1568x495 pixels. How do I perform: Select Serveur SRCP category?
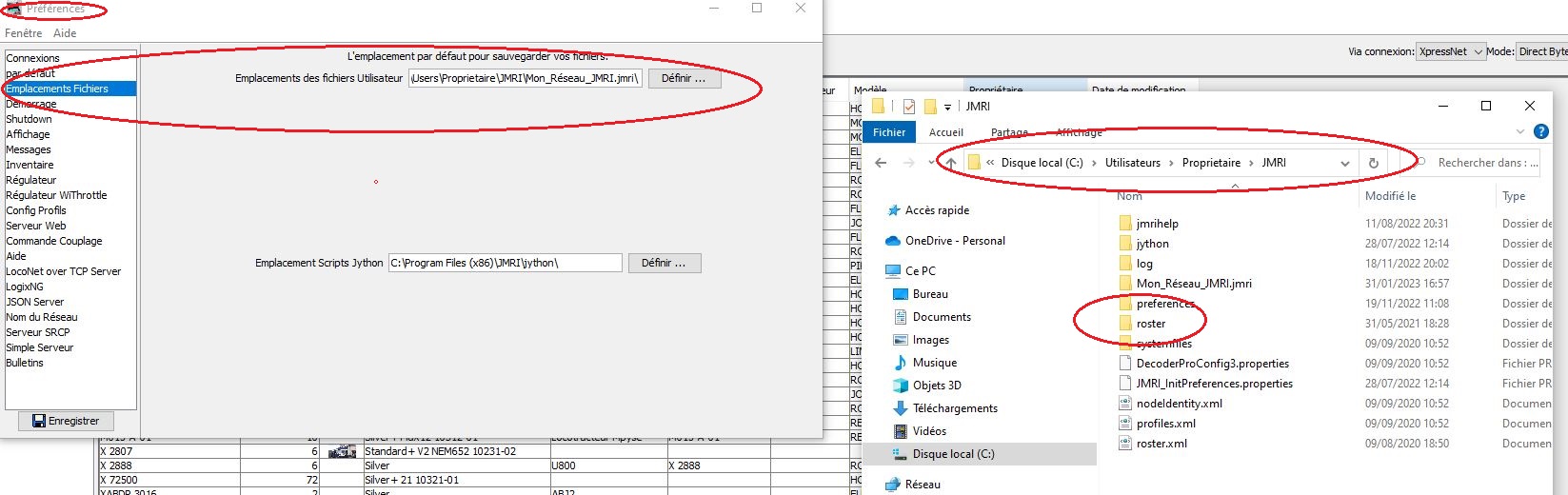[38, 332]
